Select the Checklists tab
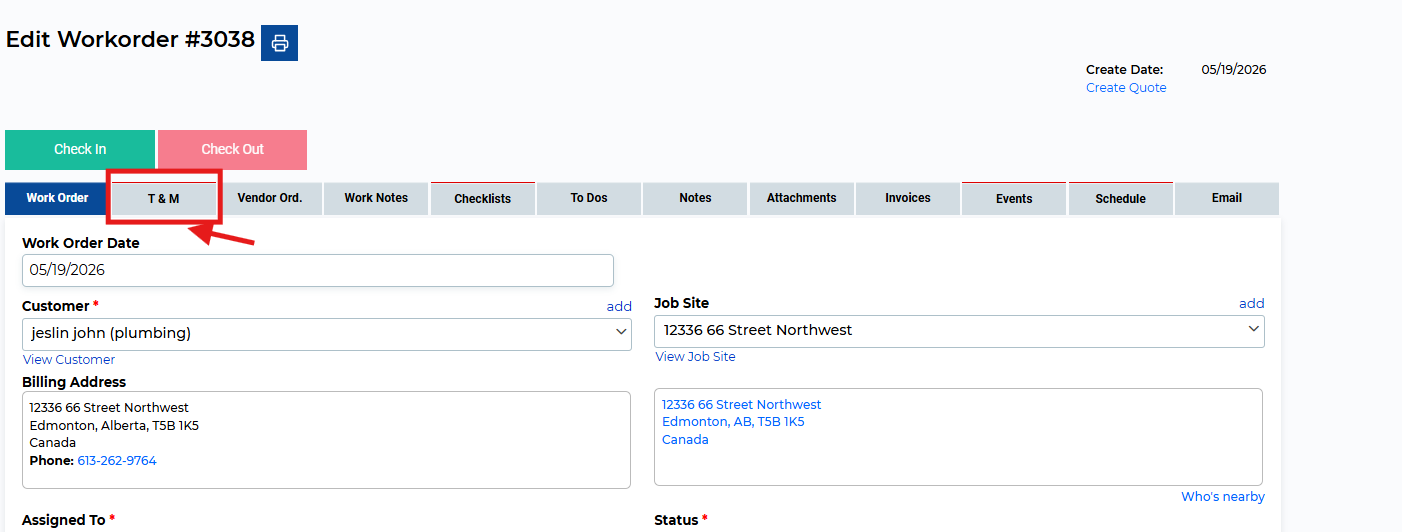This screenshot has width=1402, height=532. click(x=483, y=198)
